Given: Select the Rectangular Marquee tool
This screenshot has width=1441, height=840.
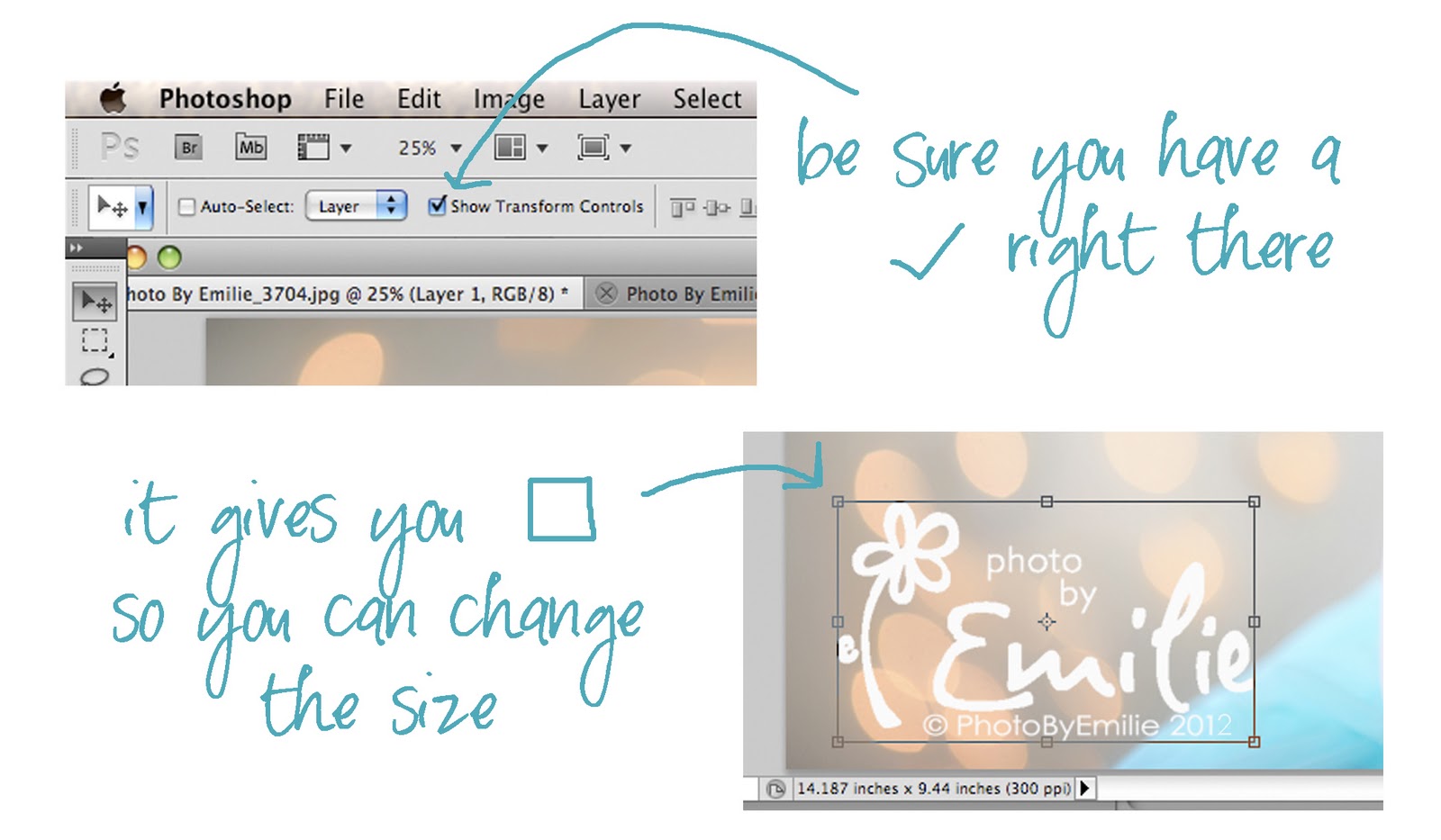Looking at the screenshot, I should point(95,341).
